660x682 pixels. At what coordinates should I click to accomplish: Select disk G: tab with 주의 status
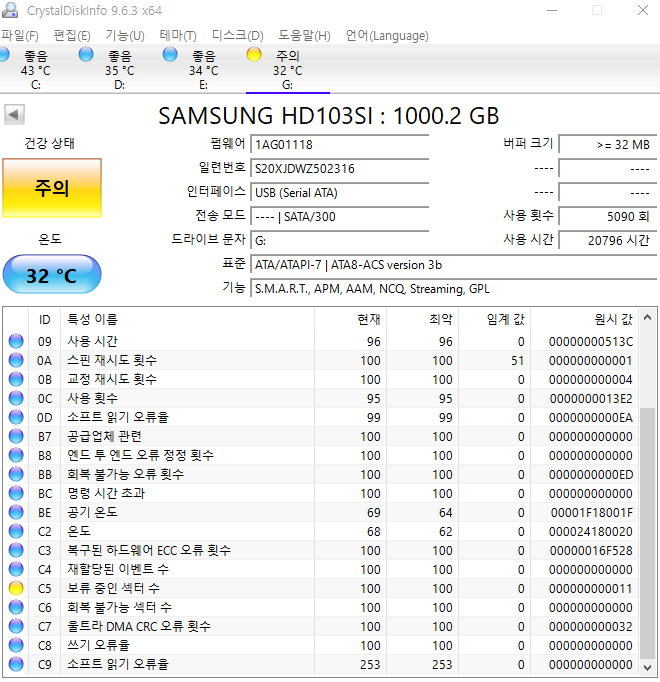pyautogui.click(x=288, y=70)
